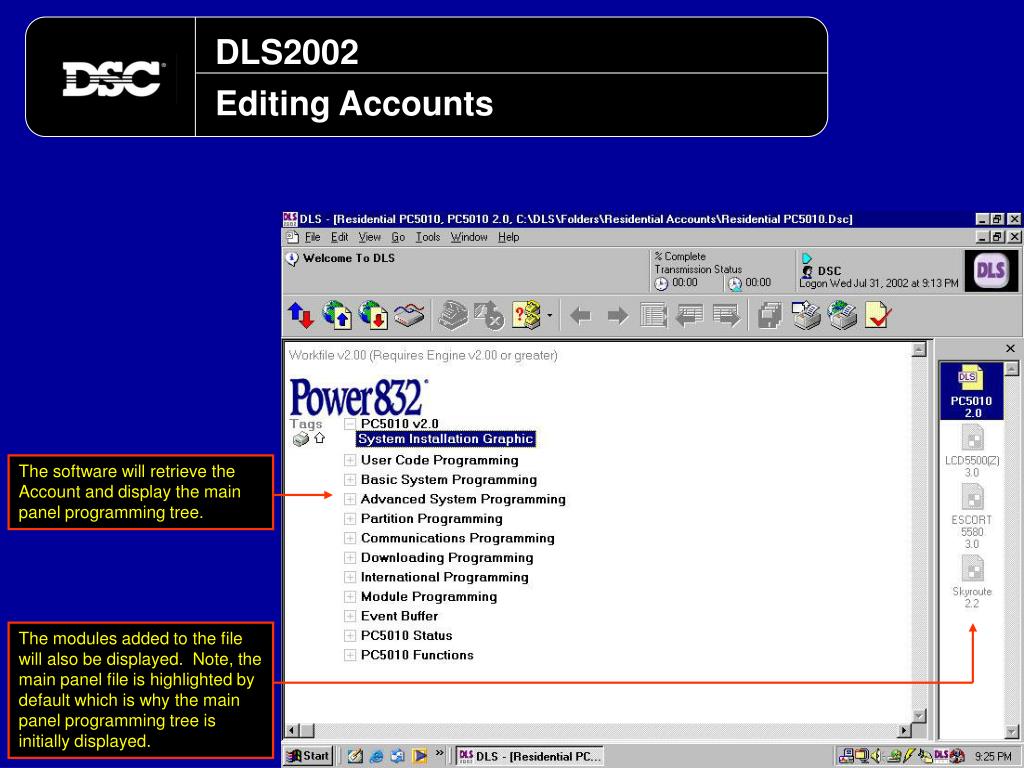1024x768 pixels.
Task: Open the Edit menu
Action: click(340, 237)
